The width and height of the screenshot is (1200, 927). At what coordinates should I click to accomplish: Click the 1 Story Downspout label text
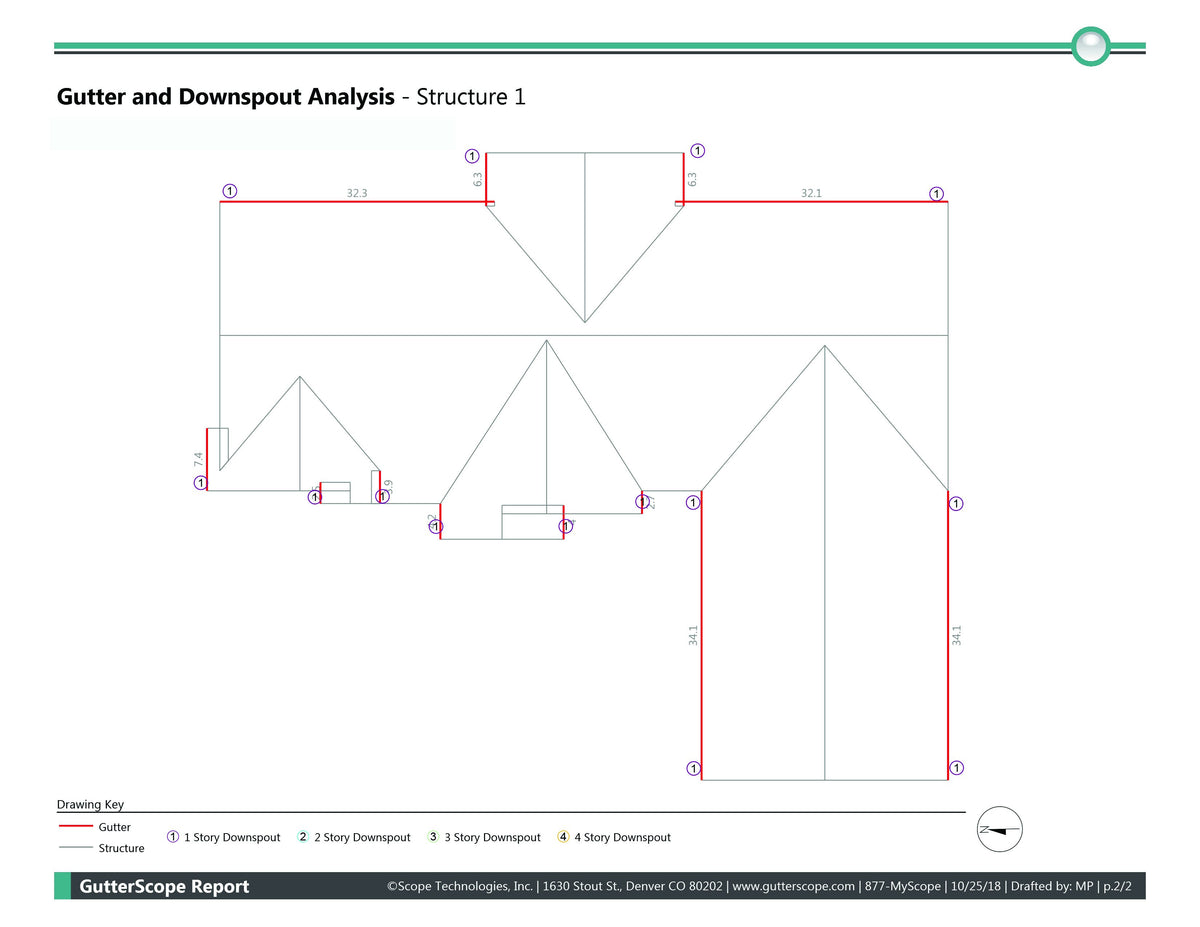(x=232, y=837)
